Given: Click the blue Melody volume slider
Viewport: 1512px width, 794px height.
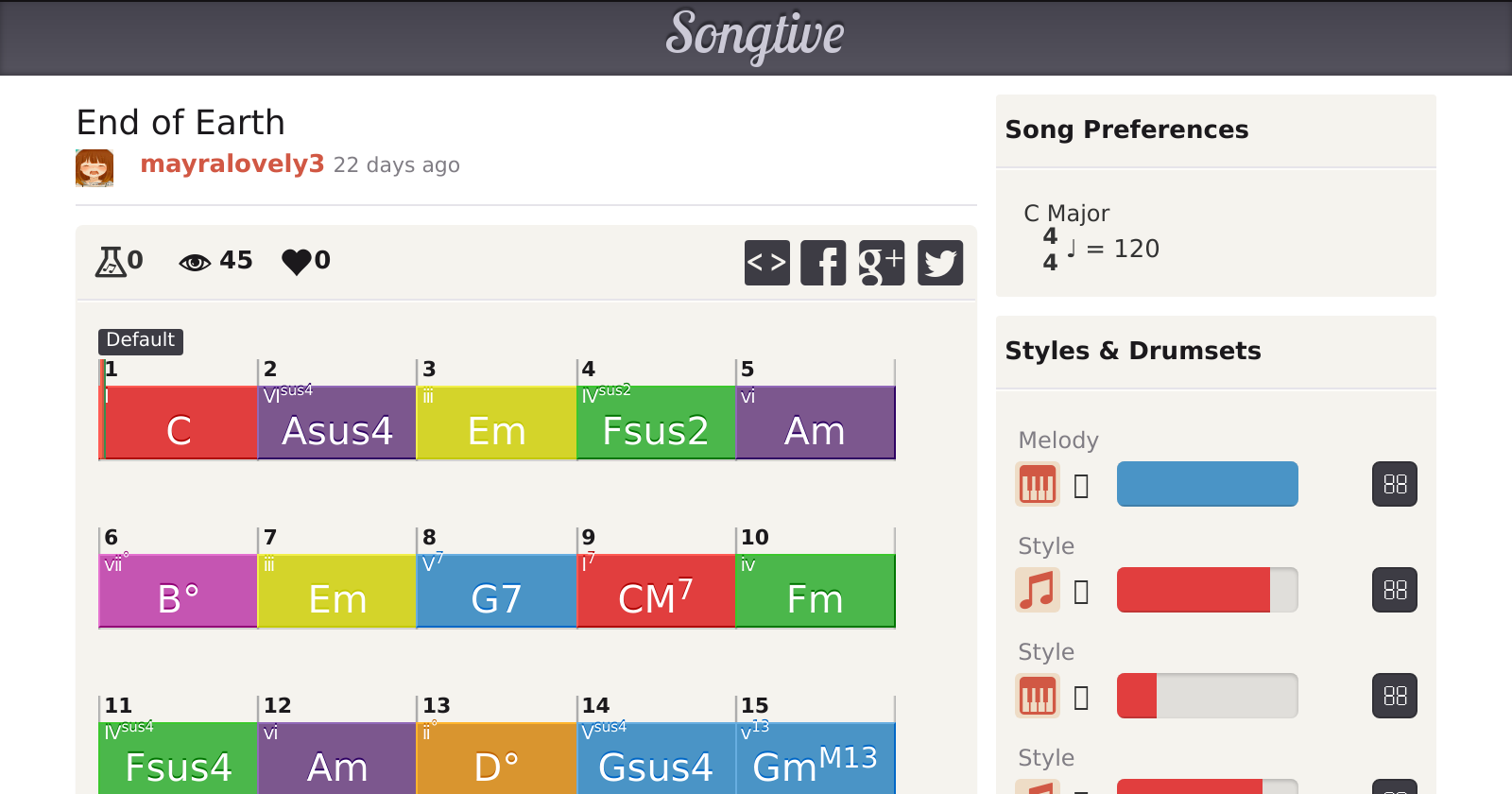Looking at the screenshot, I should [1207, 485].
